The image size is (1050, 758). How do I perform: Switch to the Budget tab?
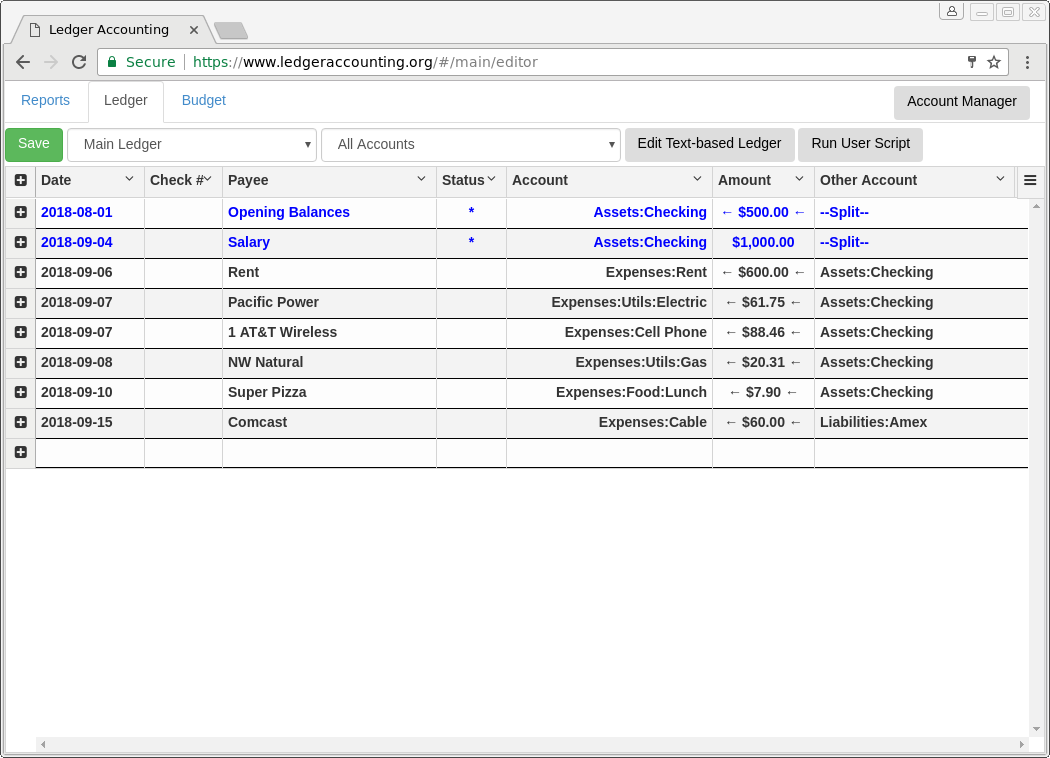pyautogui.click(x=204, y=101)
